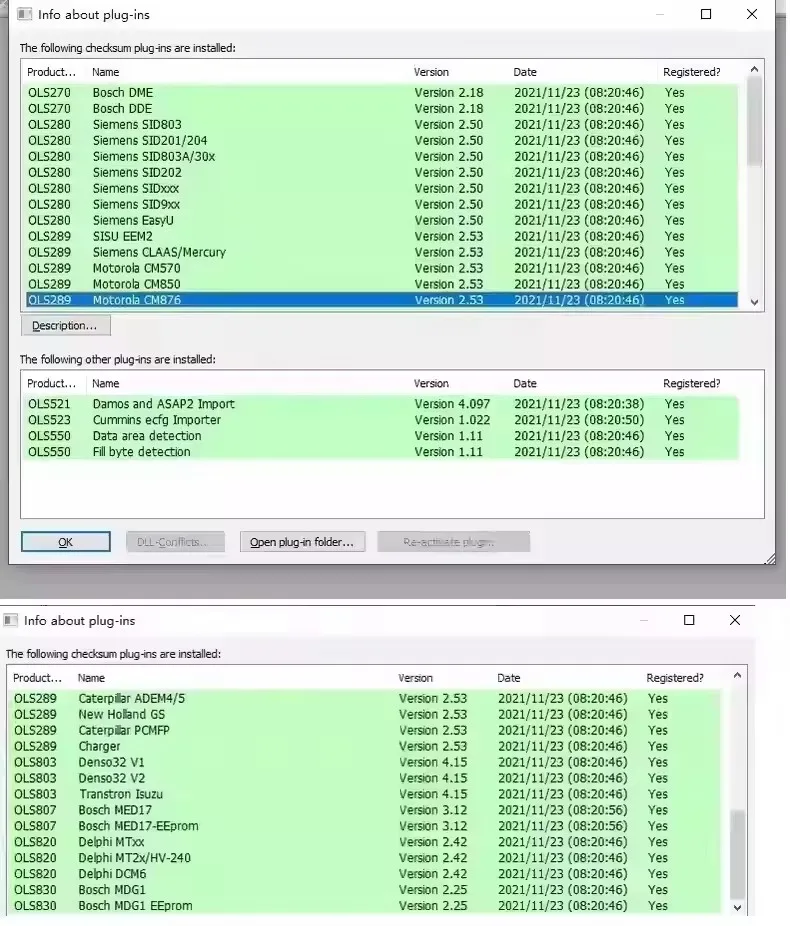Select the Bosch MDG1 EEprom row
This screenshot has width=790, height=926.
coord(366,906)
